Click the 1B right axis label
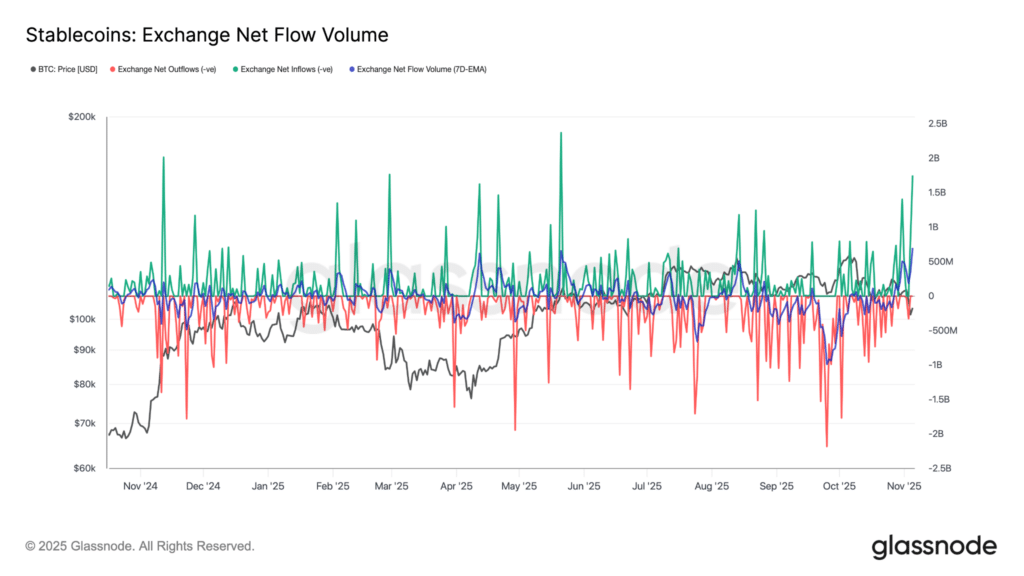The width and height of the screenshot is (1024, 576). click(x=934, y=227)
